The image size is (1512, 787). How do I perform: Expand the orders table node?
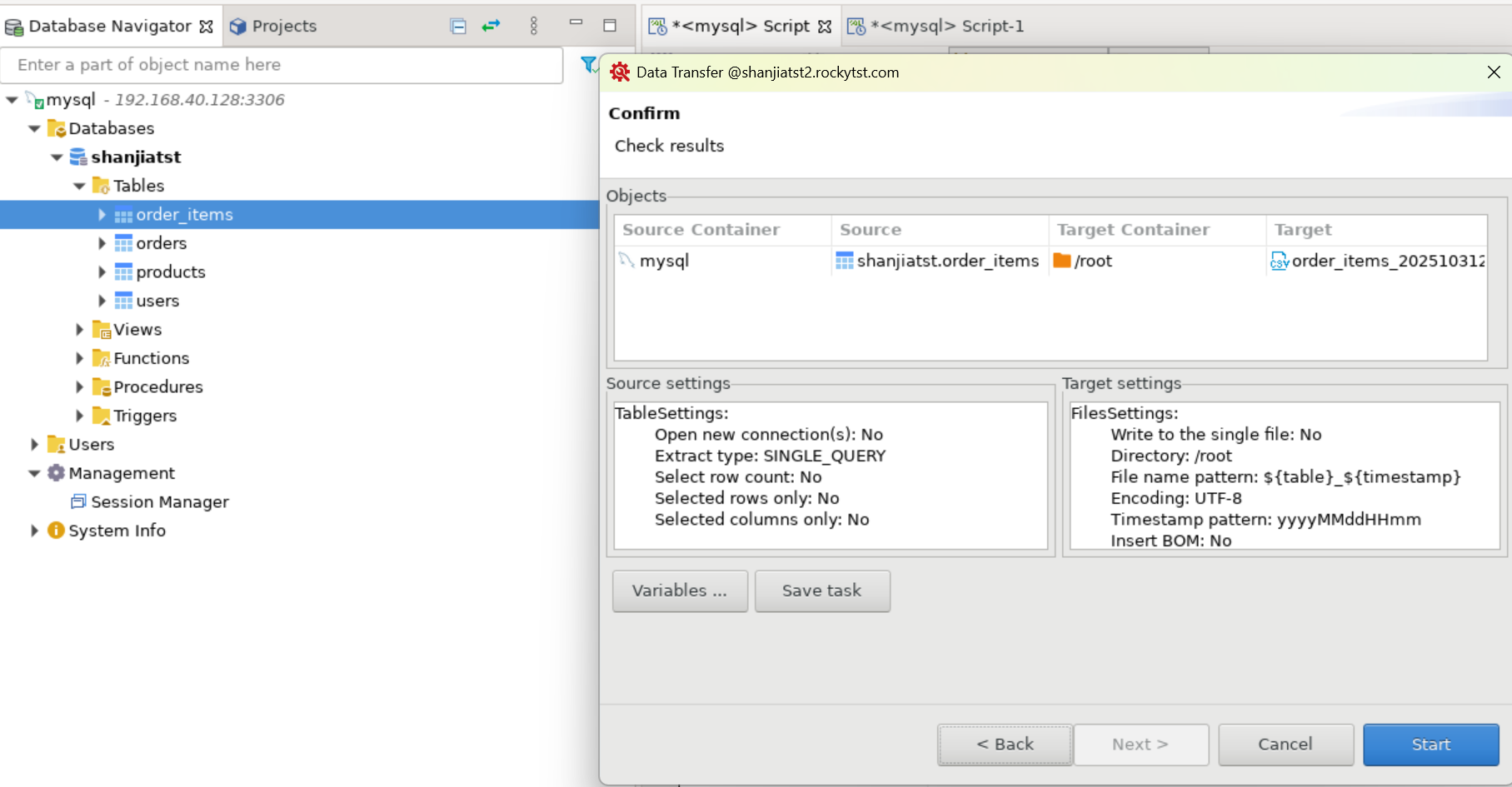pos(102,243)
